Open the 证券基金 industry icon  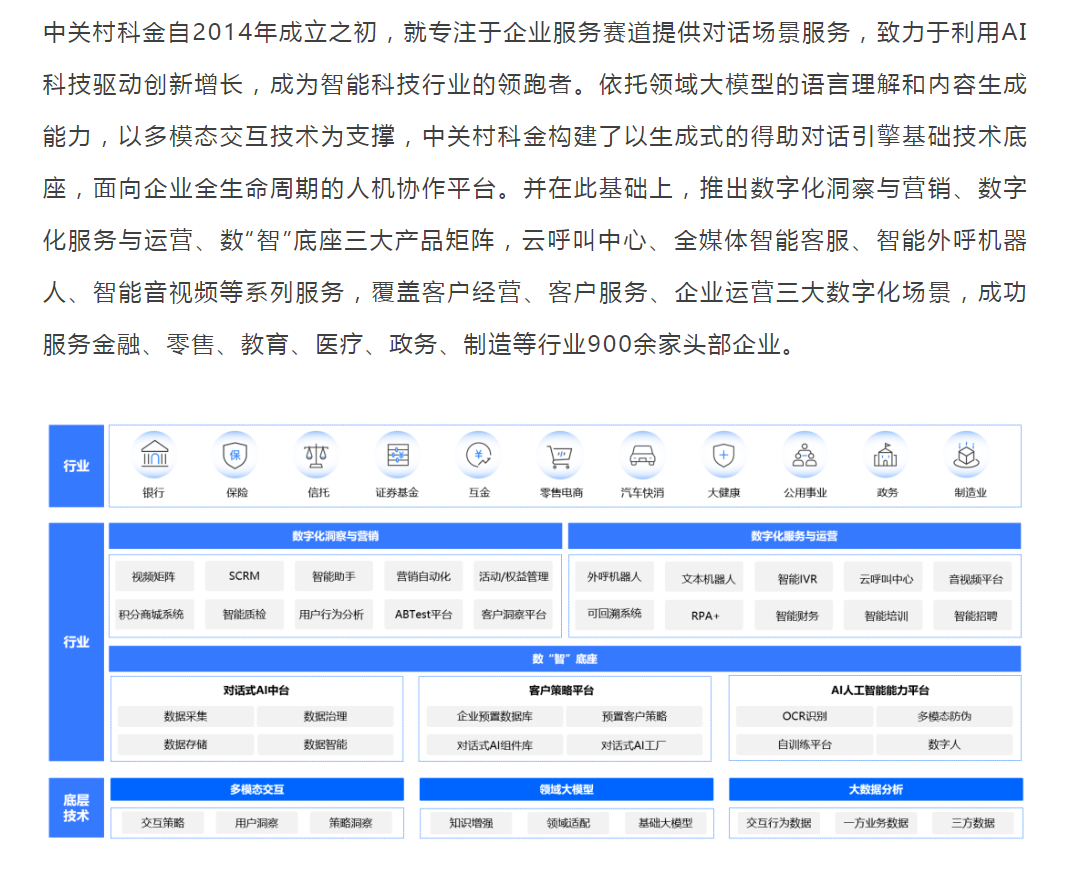point(397,456)
